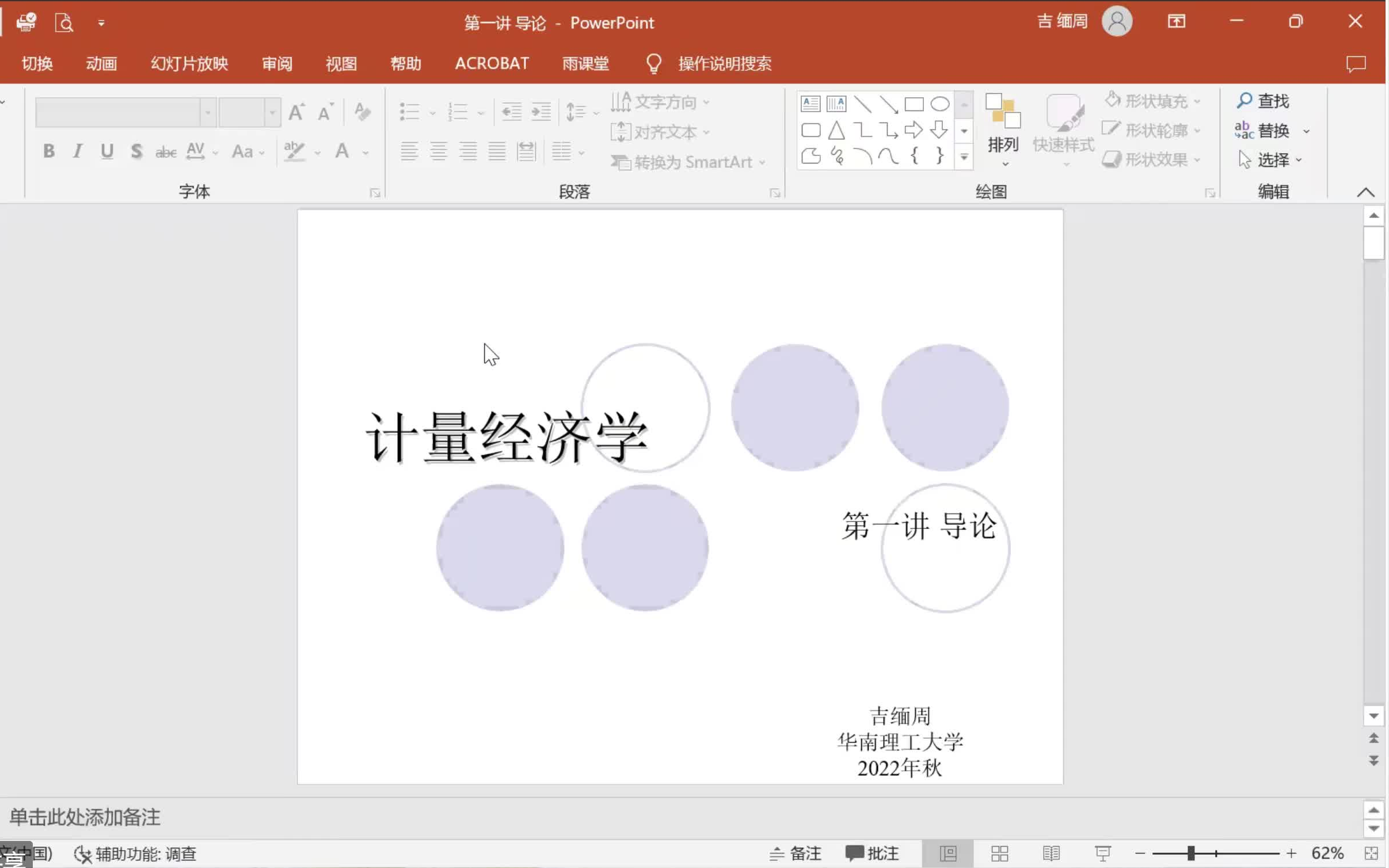The image size is (1389, 868).
Task: Click Decrease Font Size icon
Action: pos(325,112)
